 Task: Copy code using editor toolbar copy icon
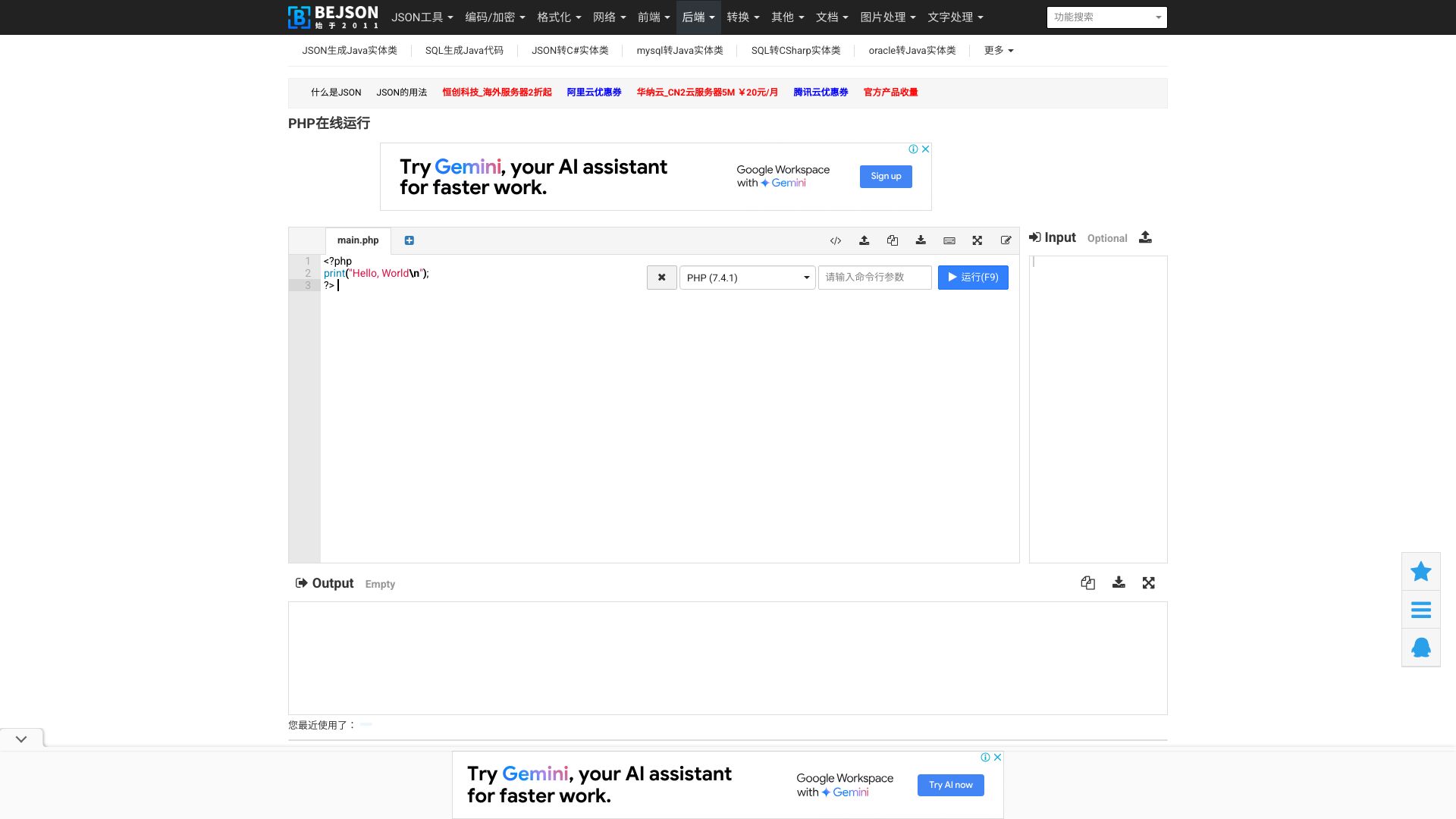pyautogui.click(x=892, y=240)
